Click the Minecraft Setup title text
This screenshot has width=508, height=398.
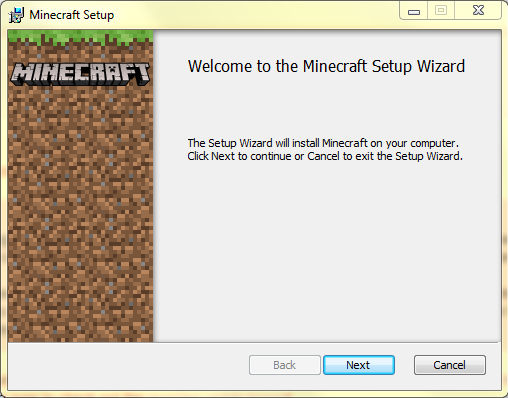[x=72, y=15]
